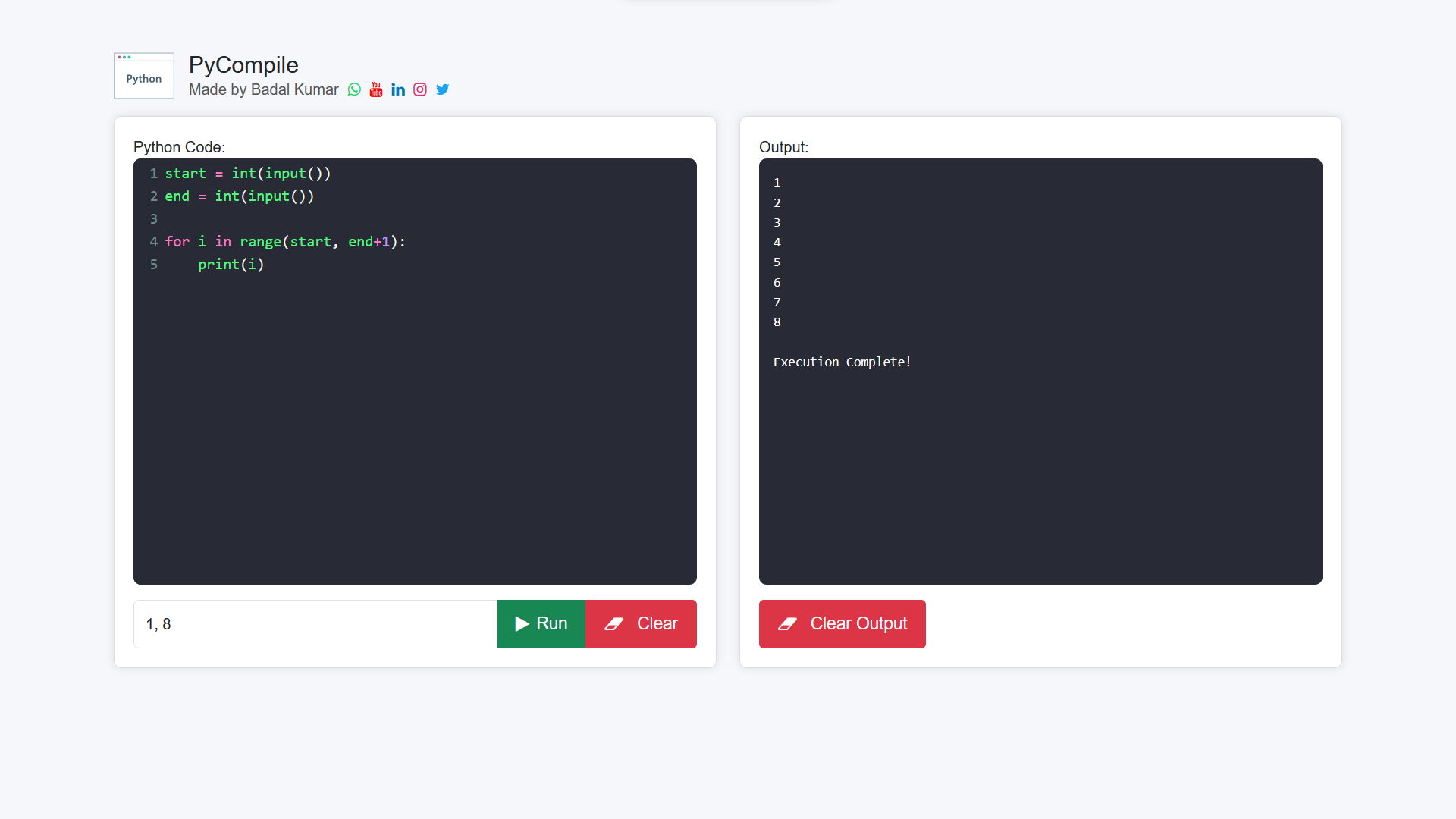Click the Python Code: label
Image resolution: width=1456 pixels, height=819 pixels.
179,147
